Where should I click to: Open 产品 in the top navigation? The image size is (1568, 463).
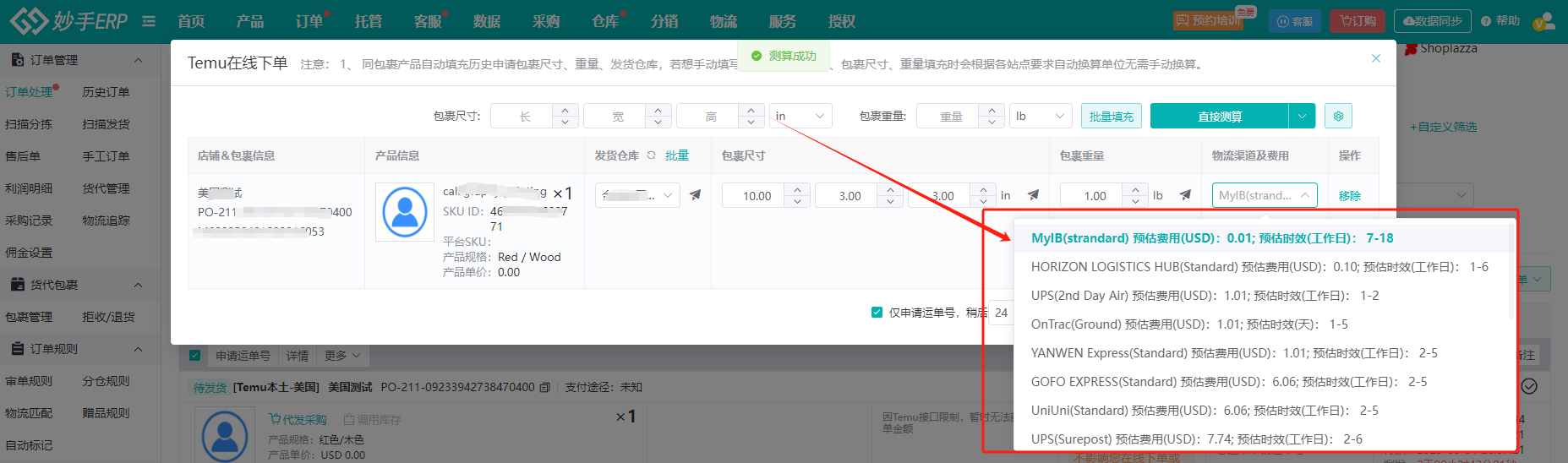(250, 21)
